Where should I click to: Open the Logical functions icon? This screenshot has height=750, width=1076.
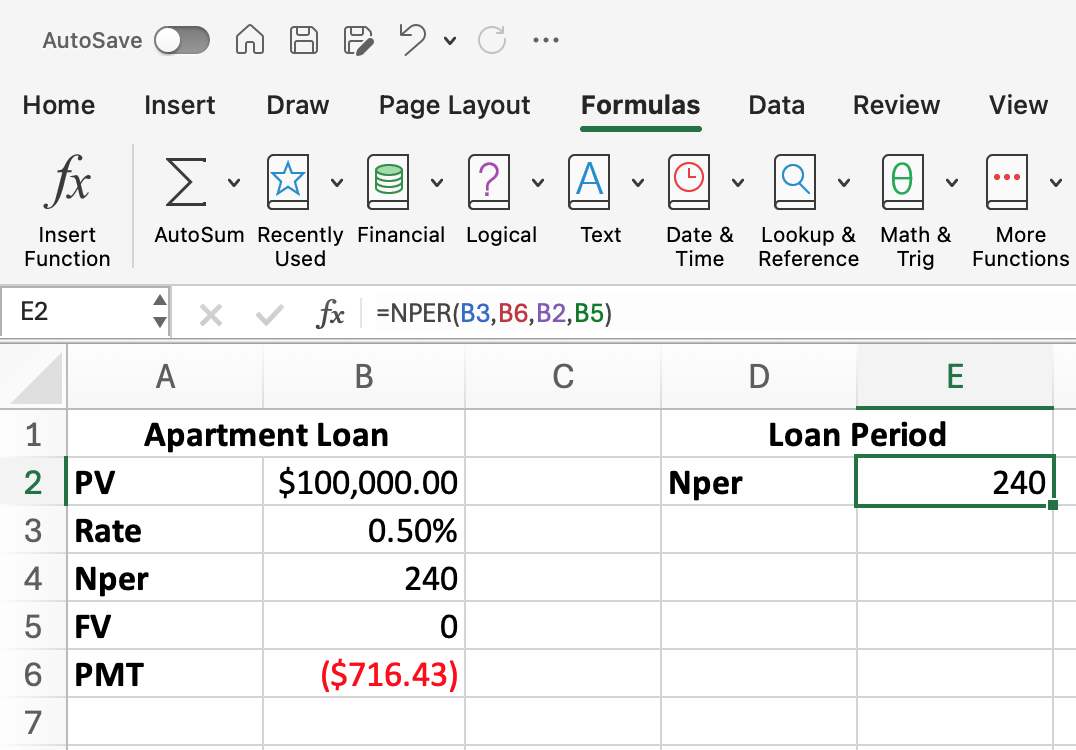pos(489,182)
